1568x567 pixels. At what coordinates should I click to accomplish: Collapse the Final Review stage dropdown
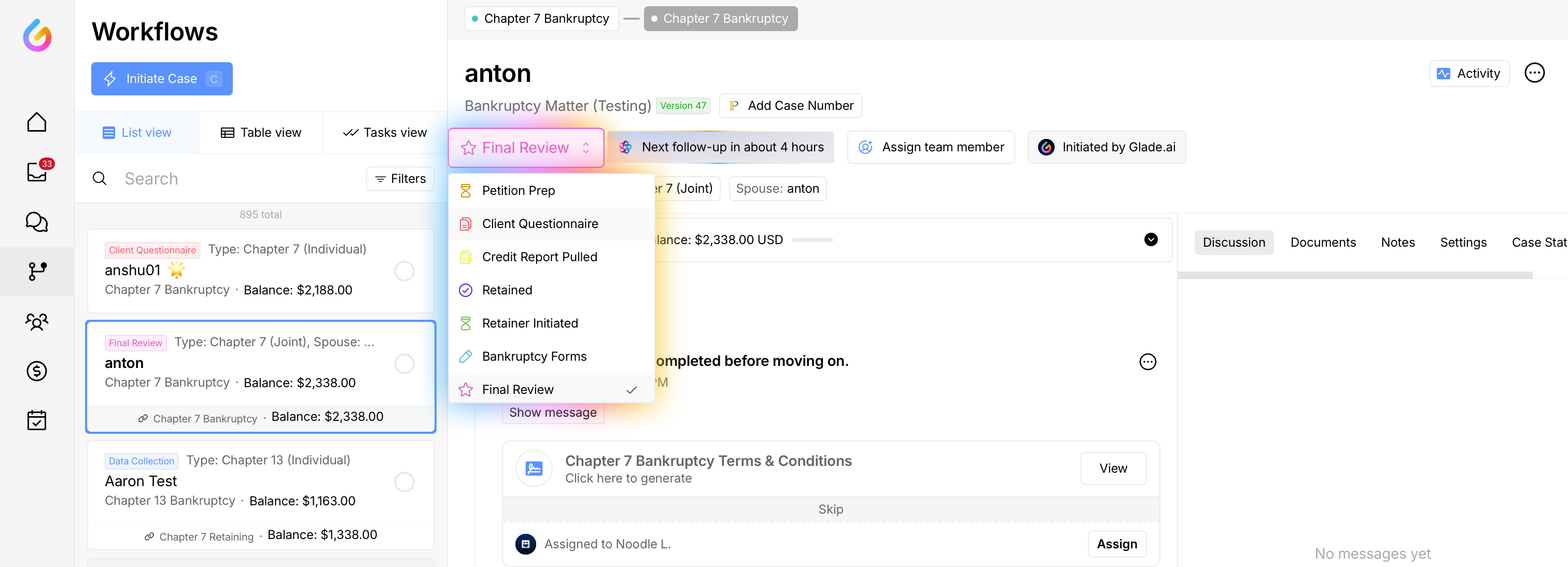coord(526,148)
